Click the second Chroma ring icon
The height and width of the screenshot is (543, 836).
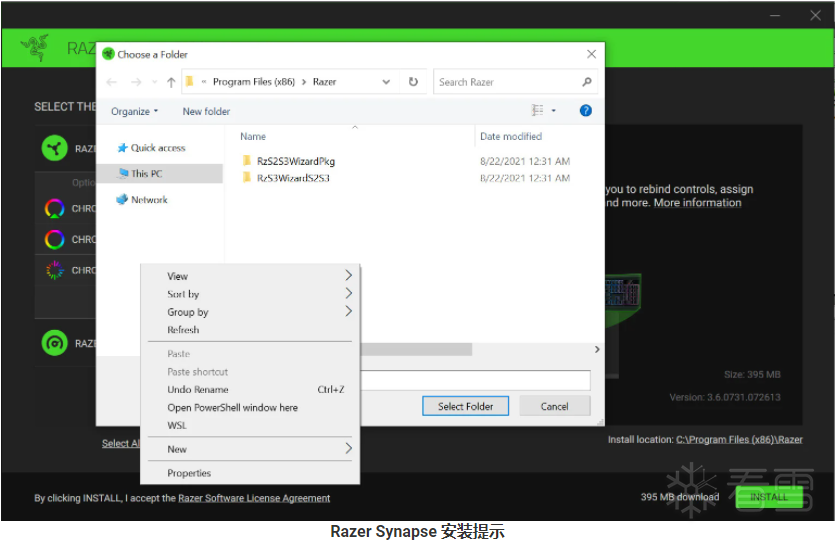(54, 239)
